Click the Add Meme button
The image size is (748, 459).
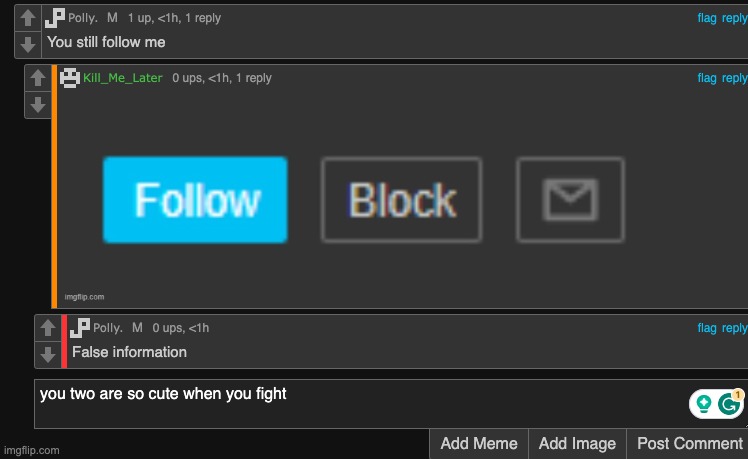[479, 444]
